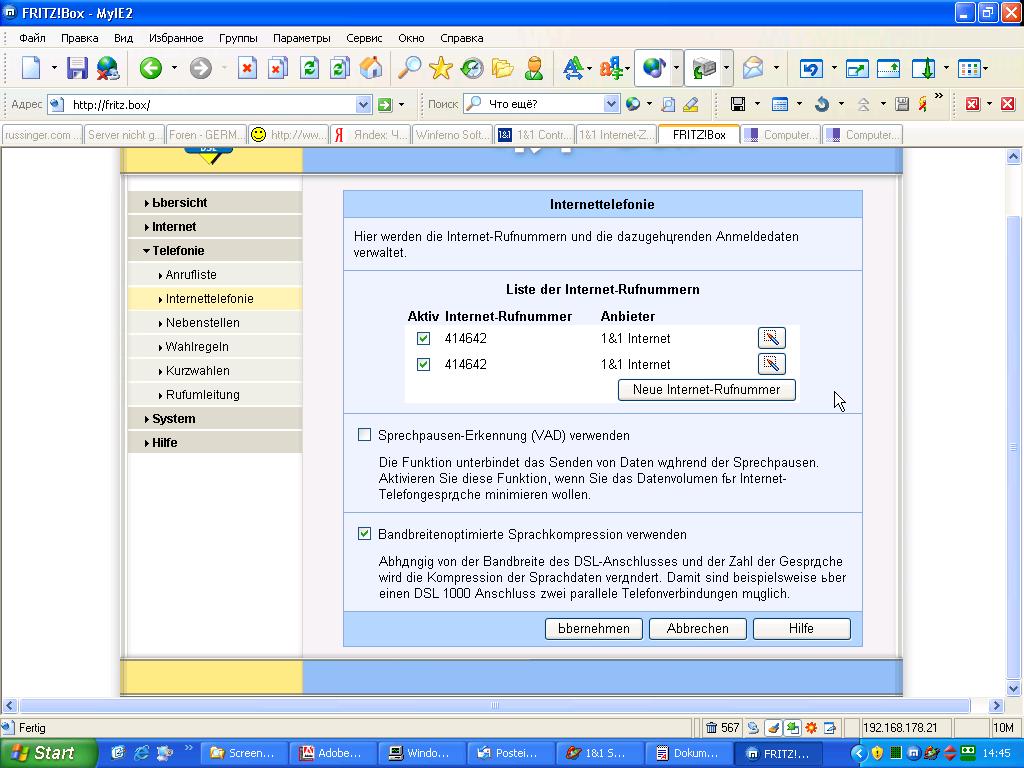Viewport: 1024px width, 768px height.
Task: Switch to Adobe taskbar window
Action: [x=333, y=753]
